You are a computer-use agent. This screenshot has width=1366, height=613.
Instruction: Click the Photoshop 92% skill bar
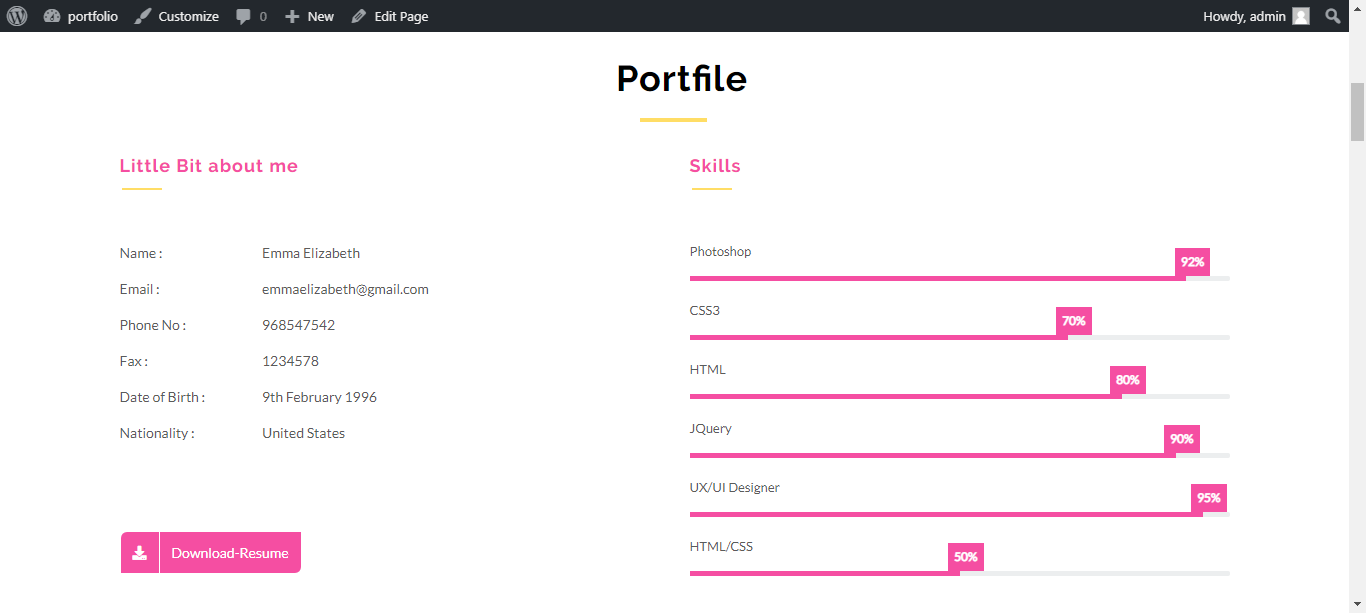[x=960, y=278]
